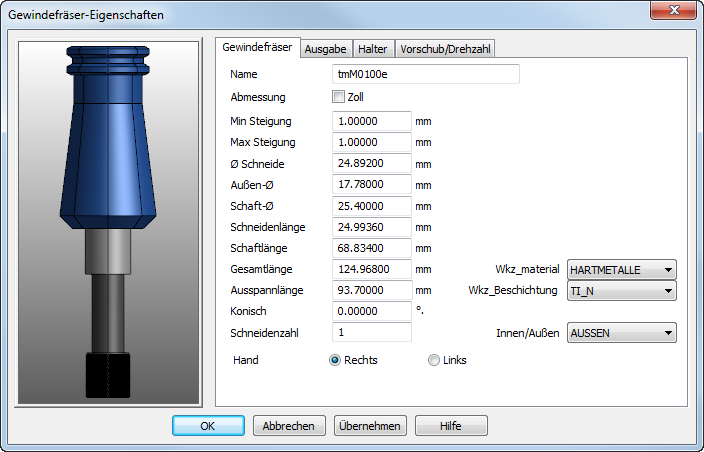
Task: Click the Außen-Ø value field
Action: (372, 184)
